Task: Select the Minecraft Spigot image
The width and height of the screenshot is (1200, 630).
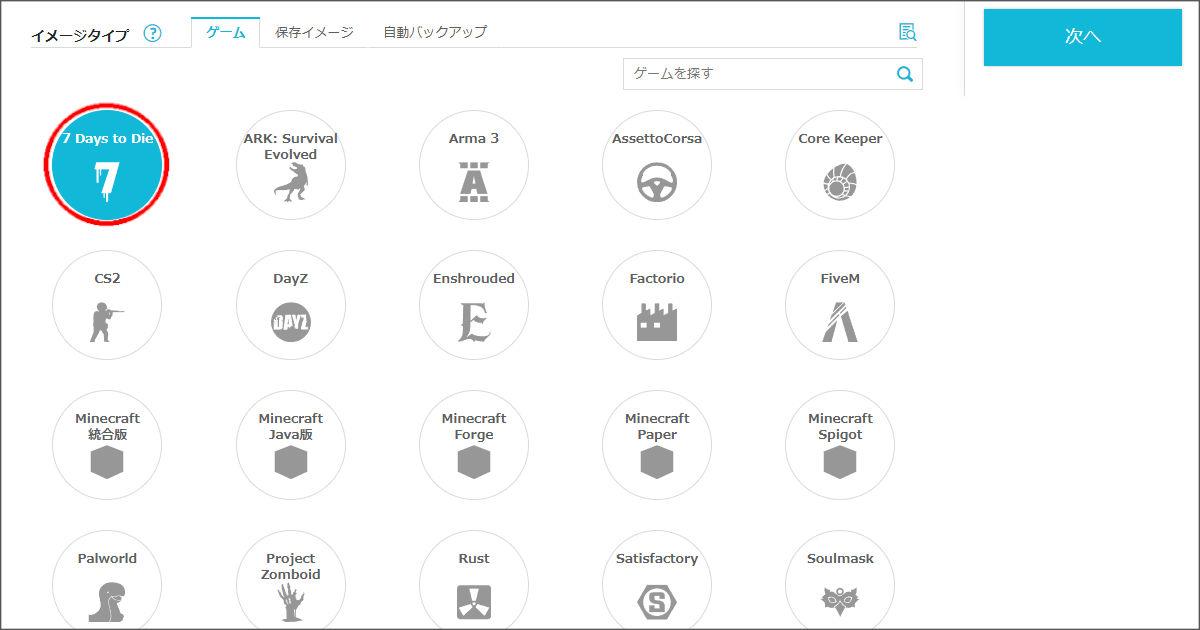Action: tap(840, 445)
